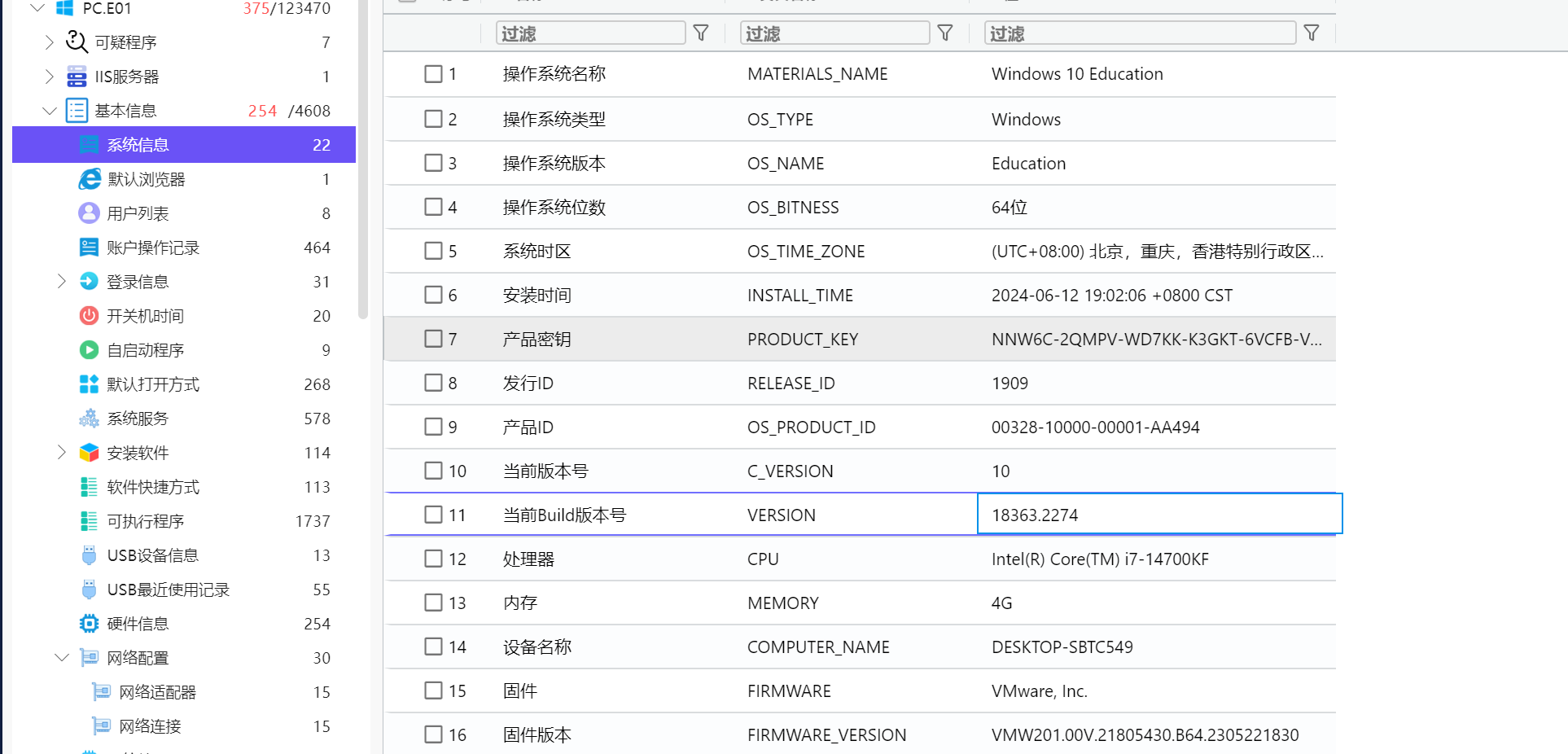Click the FIRMWARE_VERSION cell
Viewport: 1568px width, 754px height.
tap(826, 734)
